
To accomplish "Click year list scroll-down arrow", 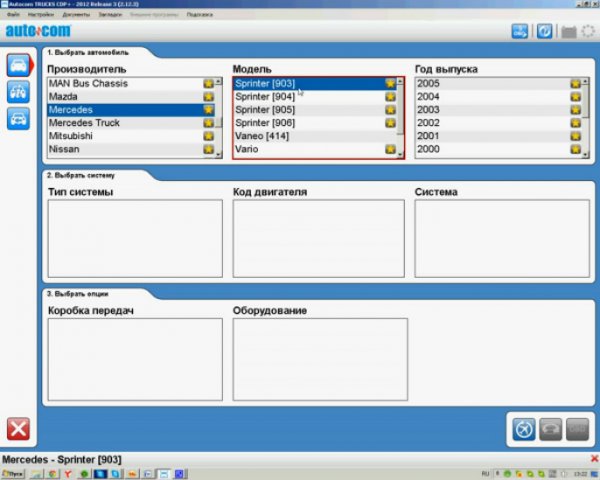I will tap(585, 154).
